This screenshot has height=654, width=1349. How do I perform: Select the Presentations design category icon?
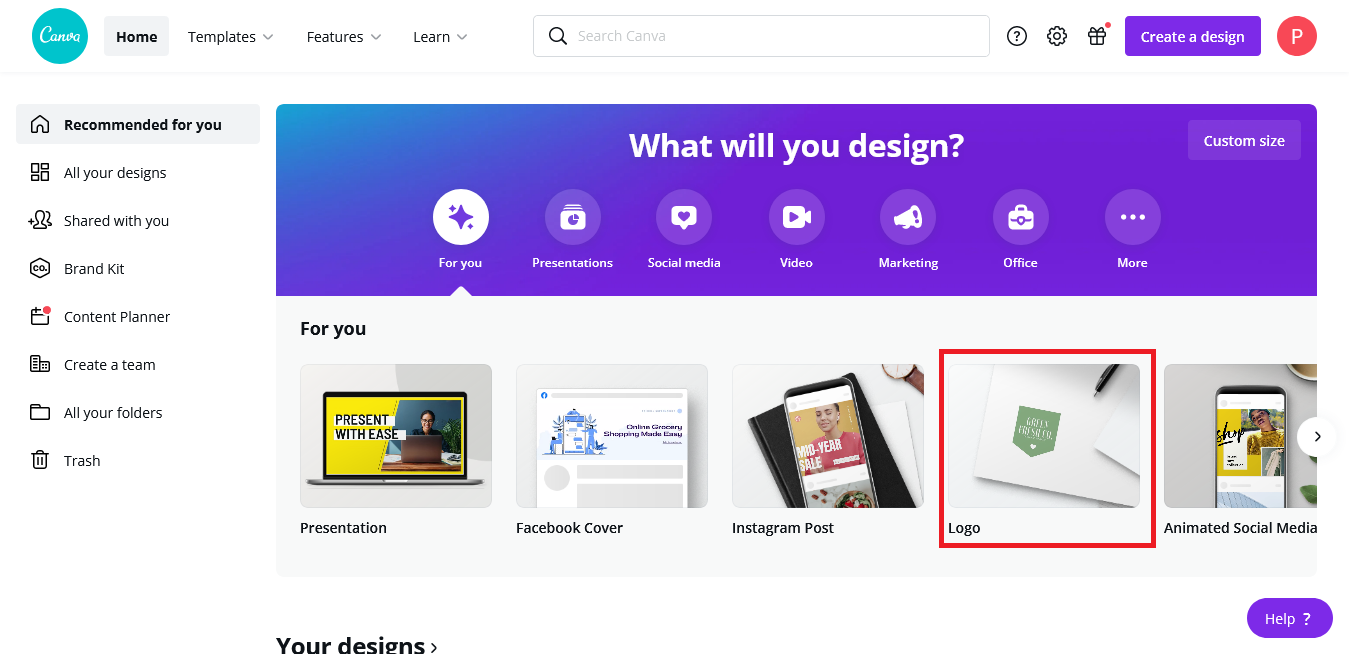point(572,216)
